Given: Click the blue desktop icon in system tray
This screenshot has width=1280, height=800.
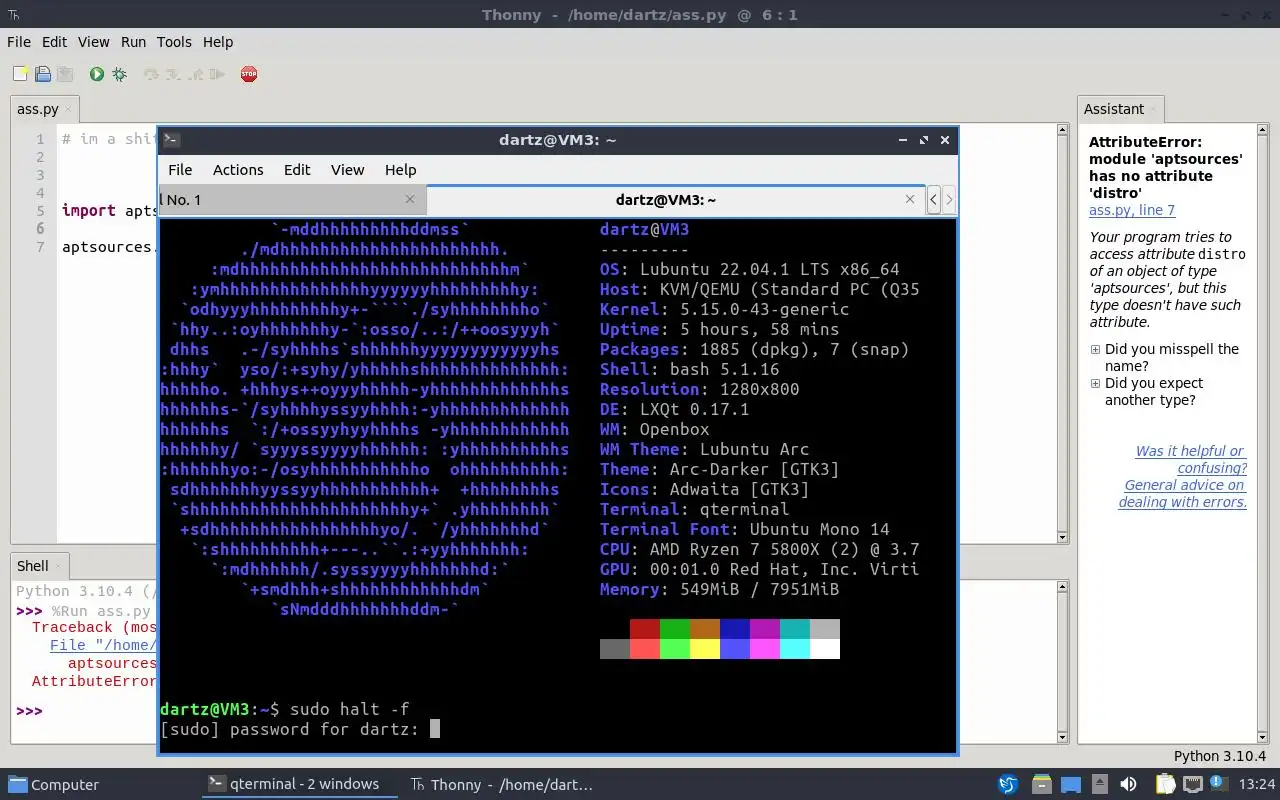Looking at the screenshot, I should click(x=1071, y=784).
